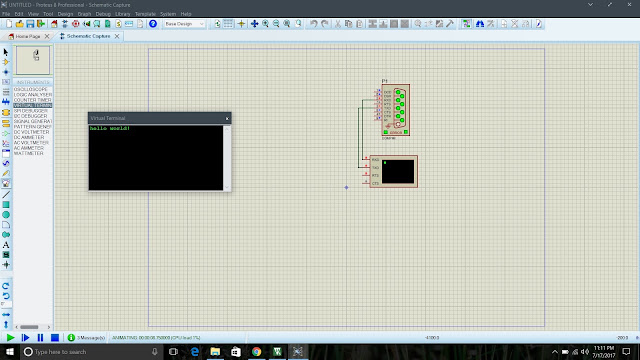Click the Virtual Terminal scroll down arrow
640x360 pixels.
[x=227, y=187]
